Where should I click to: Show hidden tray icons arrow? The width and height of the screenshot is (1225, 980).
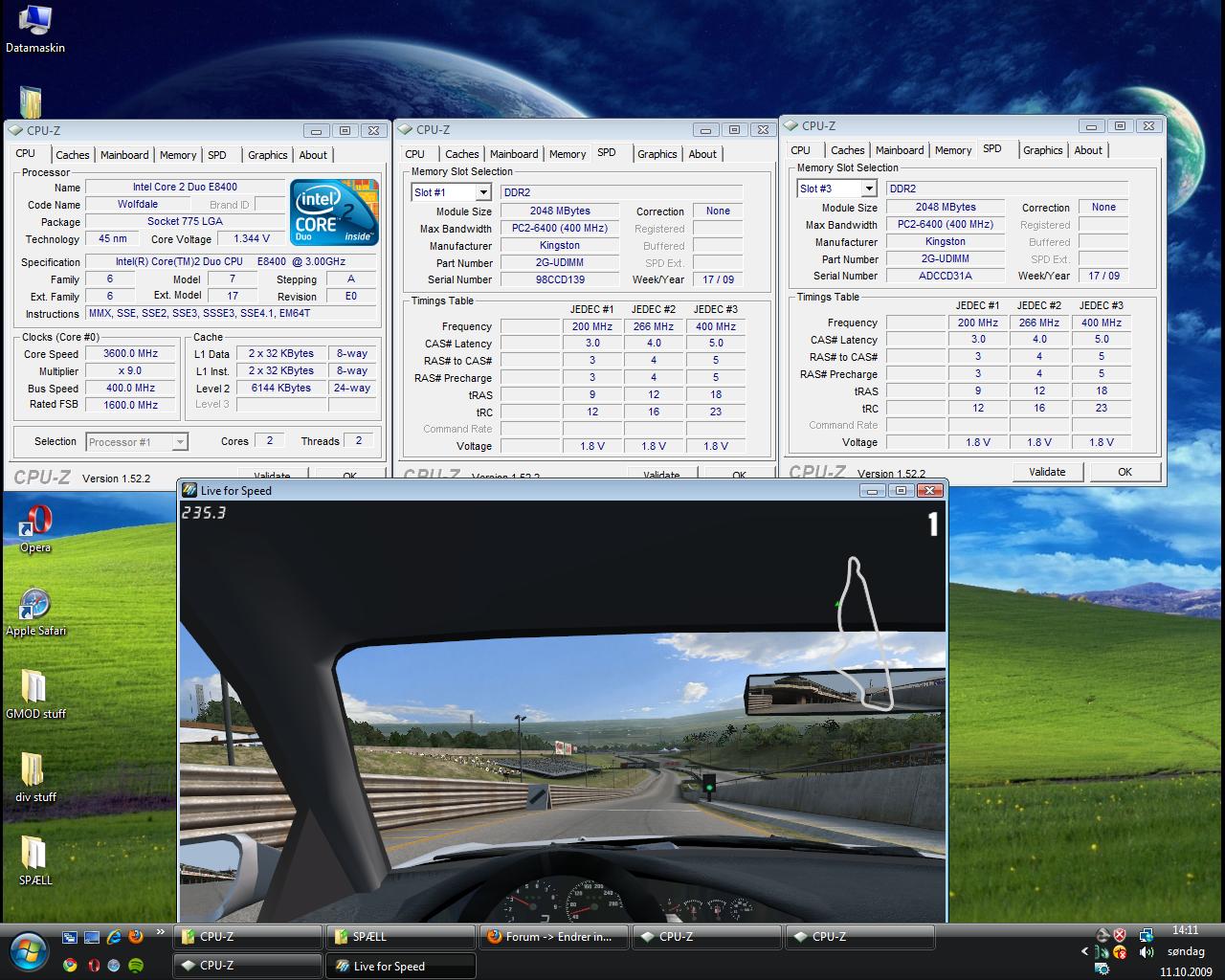coord(1084,952)
